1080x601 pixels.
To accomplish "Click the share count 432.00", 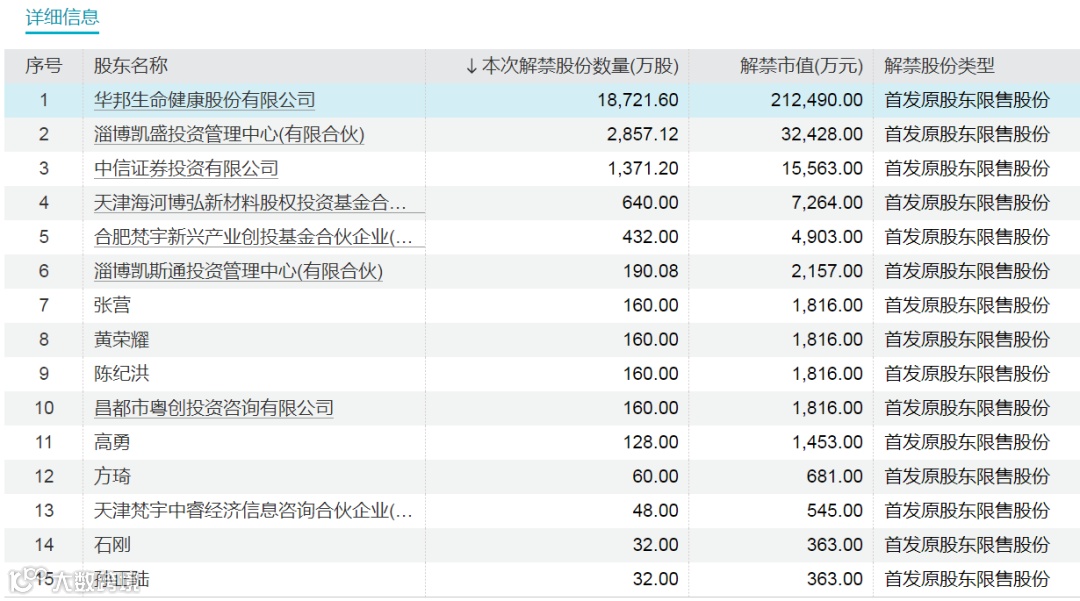I will 650,238.
